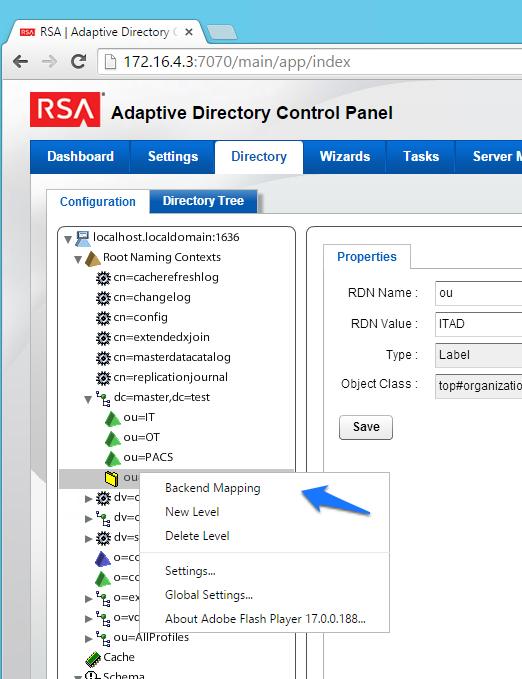Click the RSA logo

pyautogui.click(x=65, y=109)
